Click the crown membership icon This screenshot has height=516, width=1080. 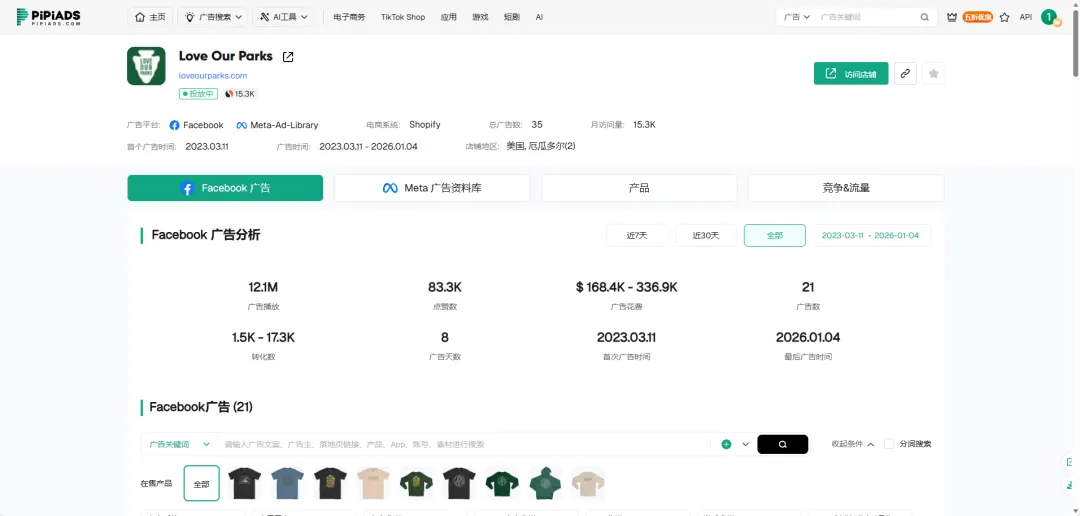tap(952, 17)
